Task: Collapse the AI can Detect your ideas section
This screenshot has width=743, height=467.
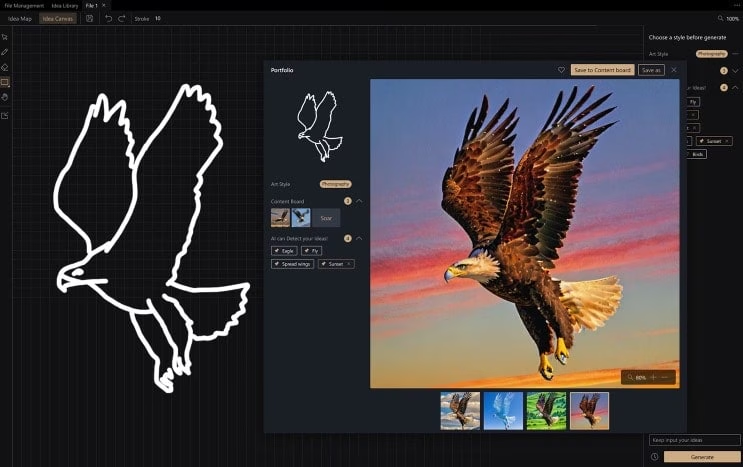Action: [359, 238]
